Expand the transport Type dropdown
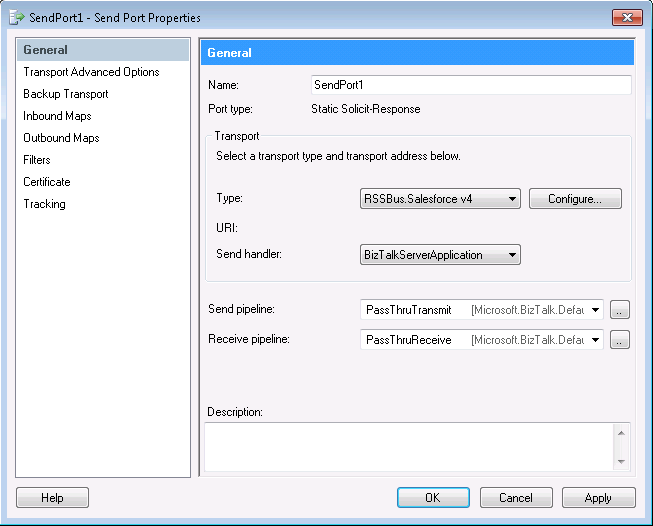The width and height of the screenshot is (653, 526). pos(513,199)
